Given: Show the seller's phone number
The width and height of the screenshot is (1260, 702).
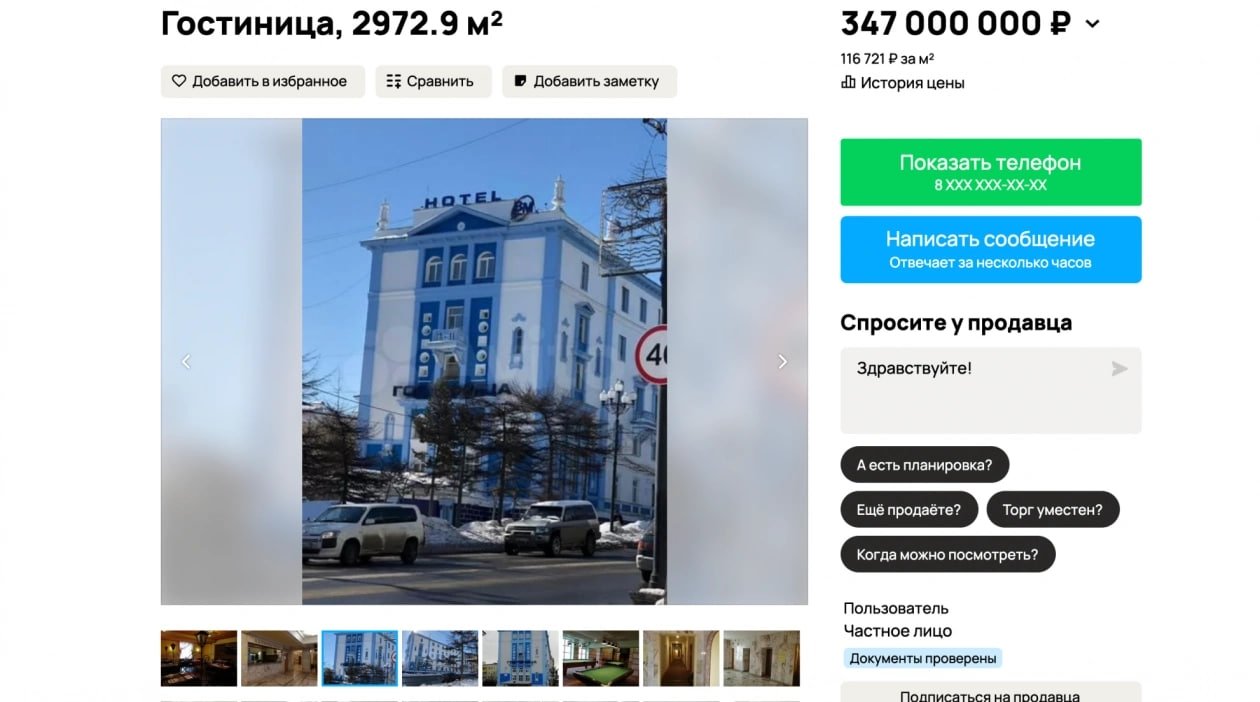Looking at the screenshot, I should [990, 172].
